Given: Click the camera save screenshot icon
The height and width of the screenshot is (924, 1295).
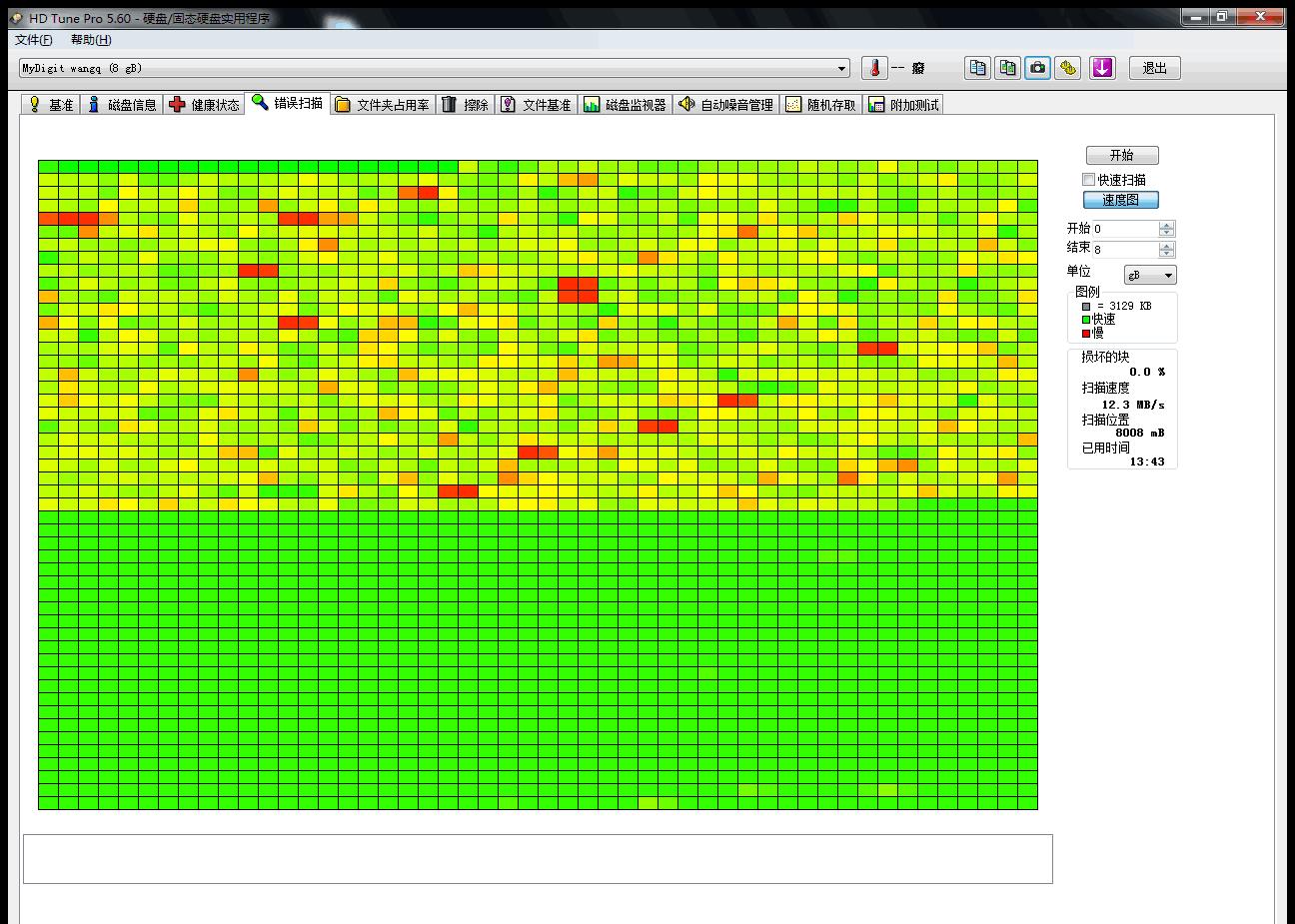Looking at the screenshot, I should click(x=1038, y=68).
